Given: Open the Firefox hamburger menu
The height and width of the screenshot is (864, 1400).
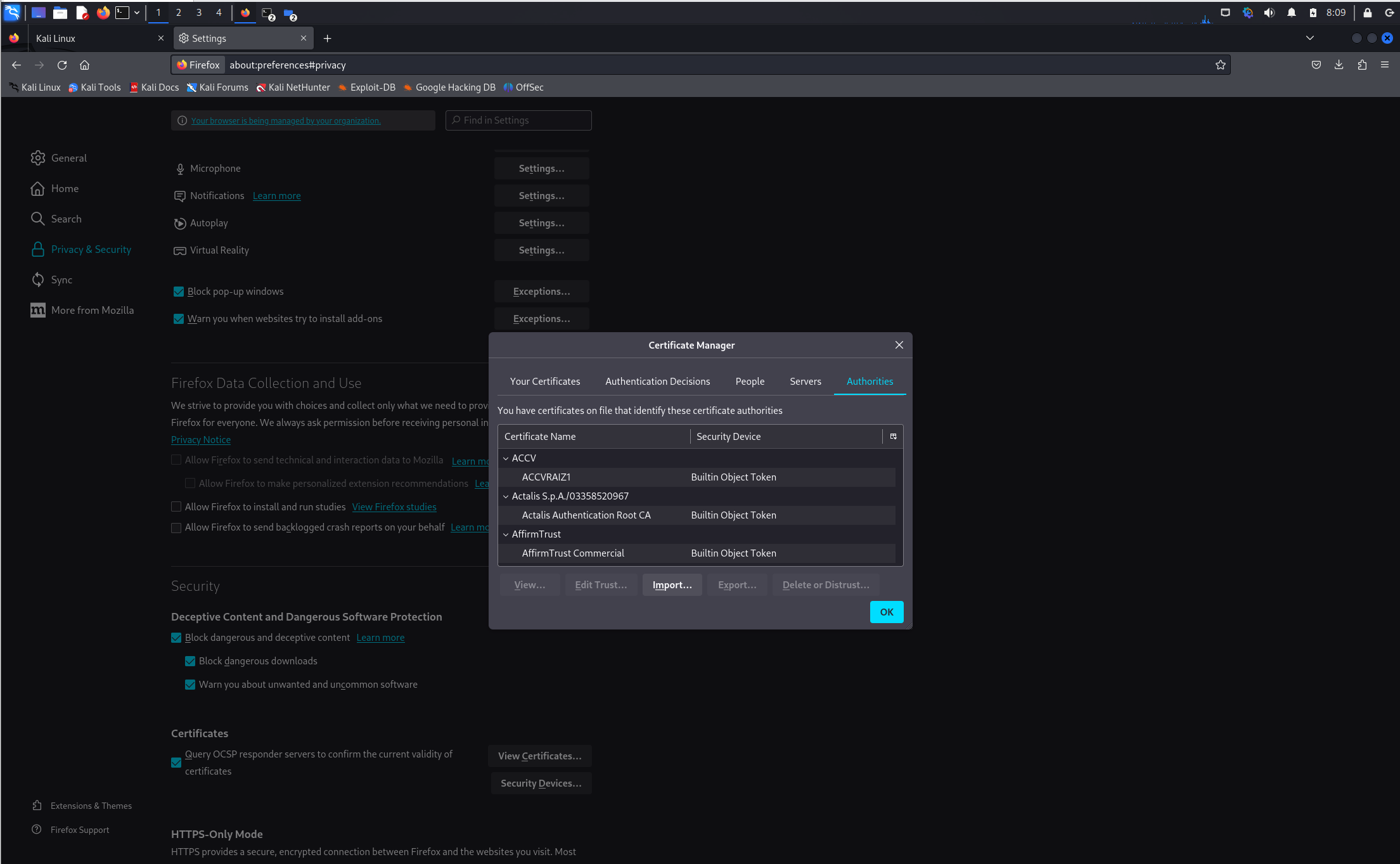Looking at the screenshot, I should tap(1385, 65).
